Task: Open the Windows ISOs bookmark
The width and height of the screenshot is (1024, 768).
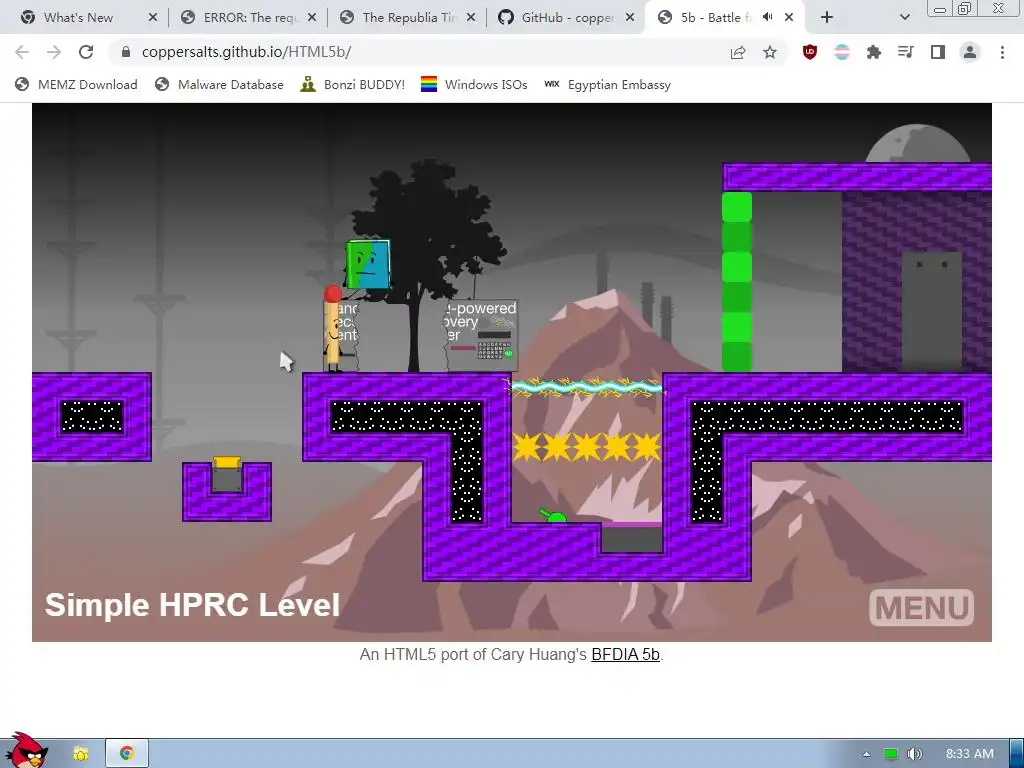Action: pos(474,84)
